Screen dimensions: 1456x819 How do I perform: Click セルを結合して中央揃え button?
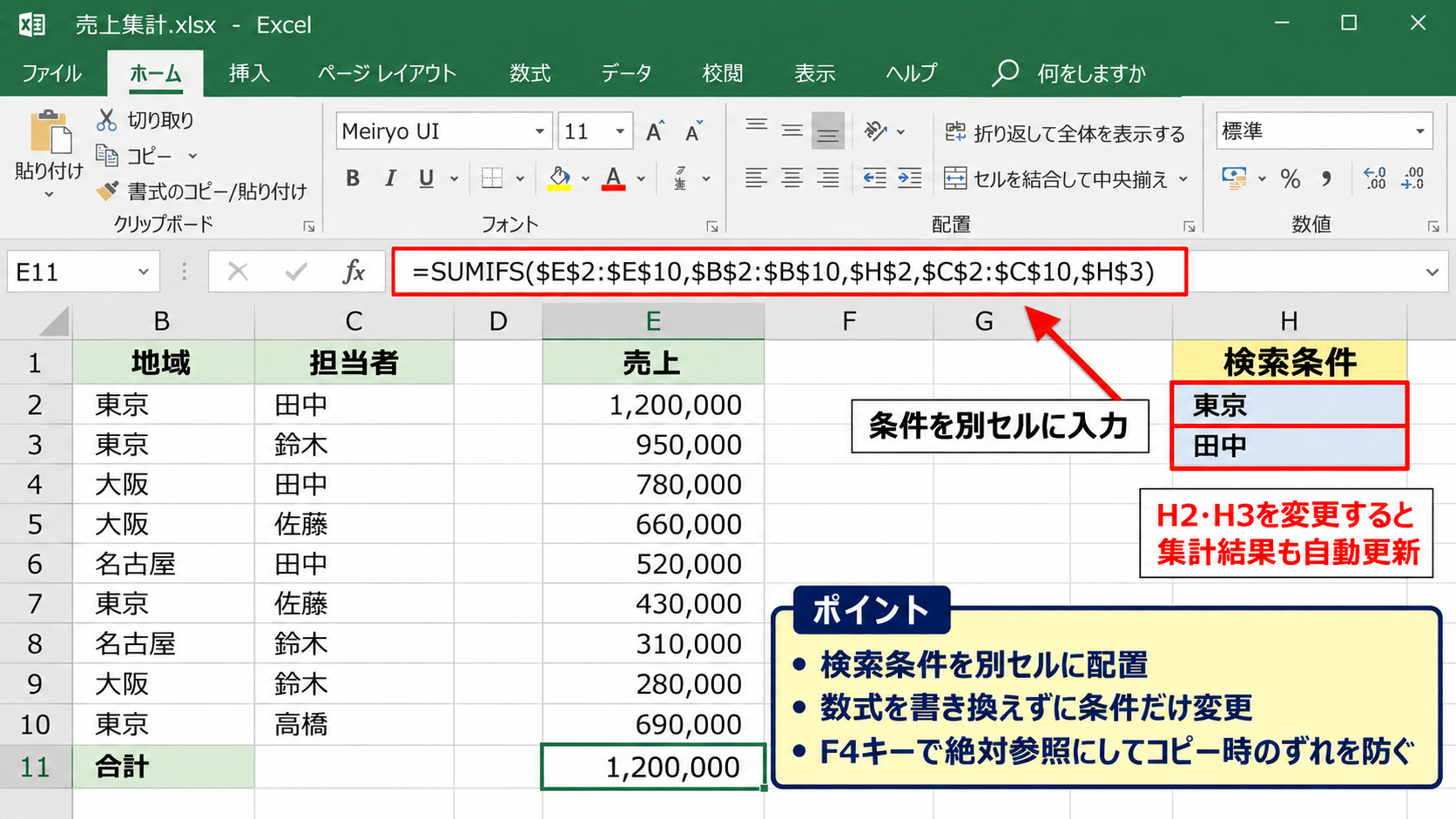point(1056,178)
